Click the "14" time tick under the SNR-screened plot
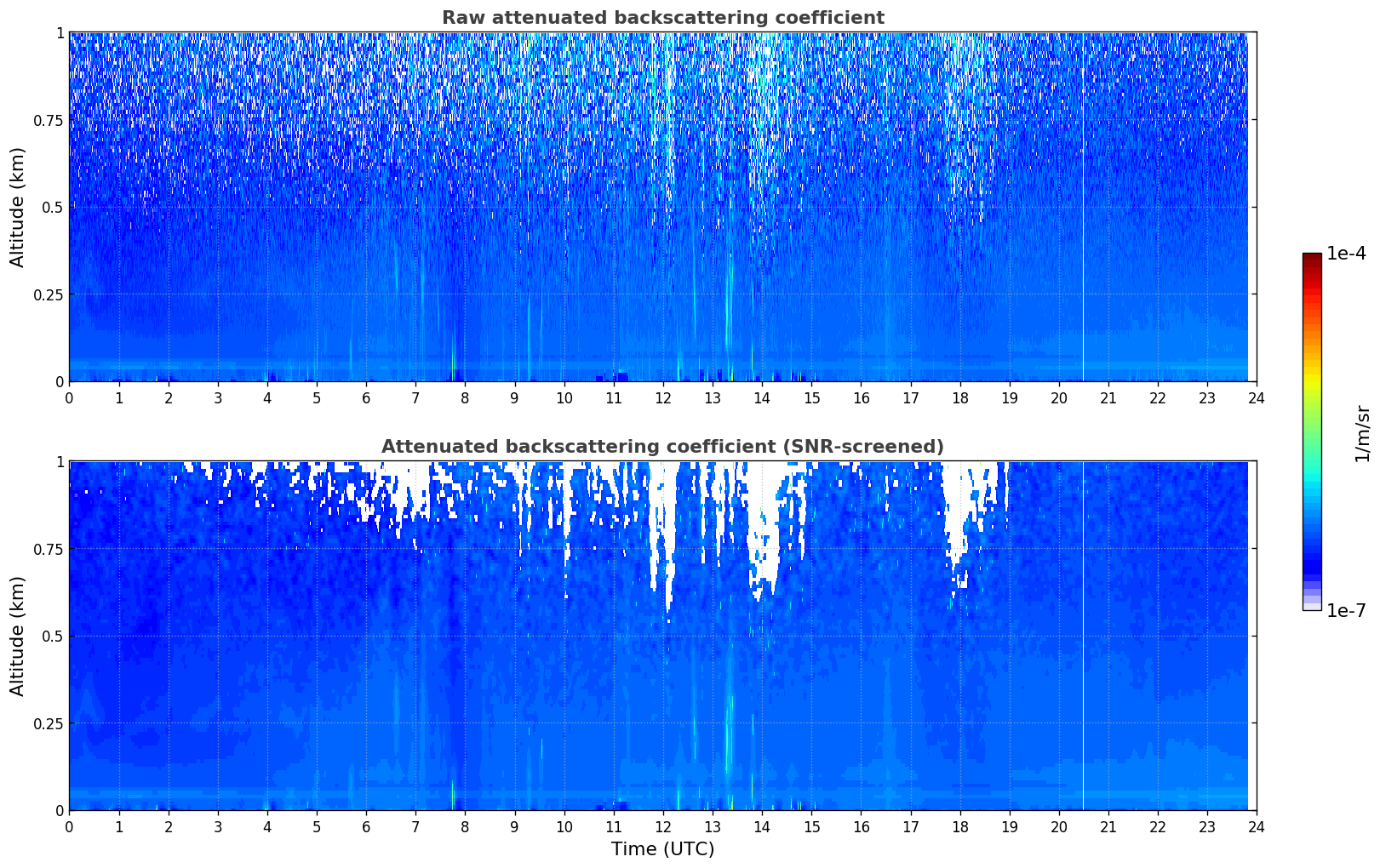The width and height of the screenshot is (1380, 868). [x=762, y=826]
